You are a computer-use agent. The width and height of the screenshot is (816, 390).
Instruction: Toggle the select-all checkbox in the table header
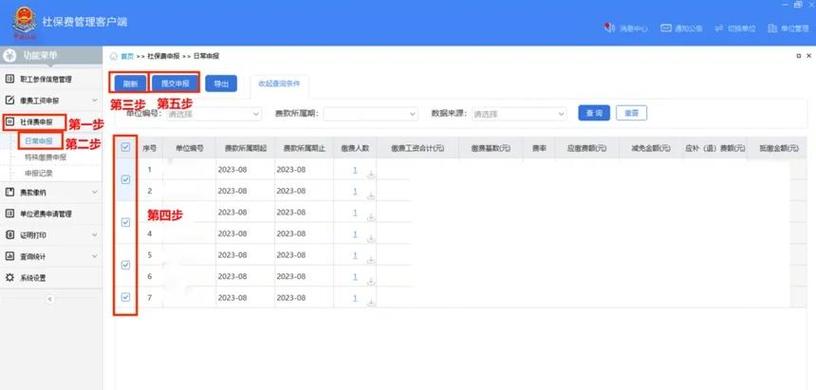(x=125, y=147)
